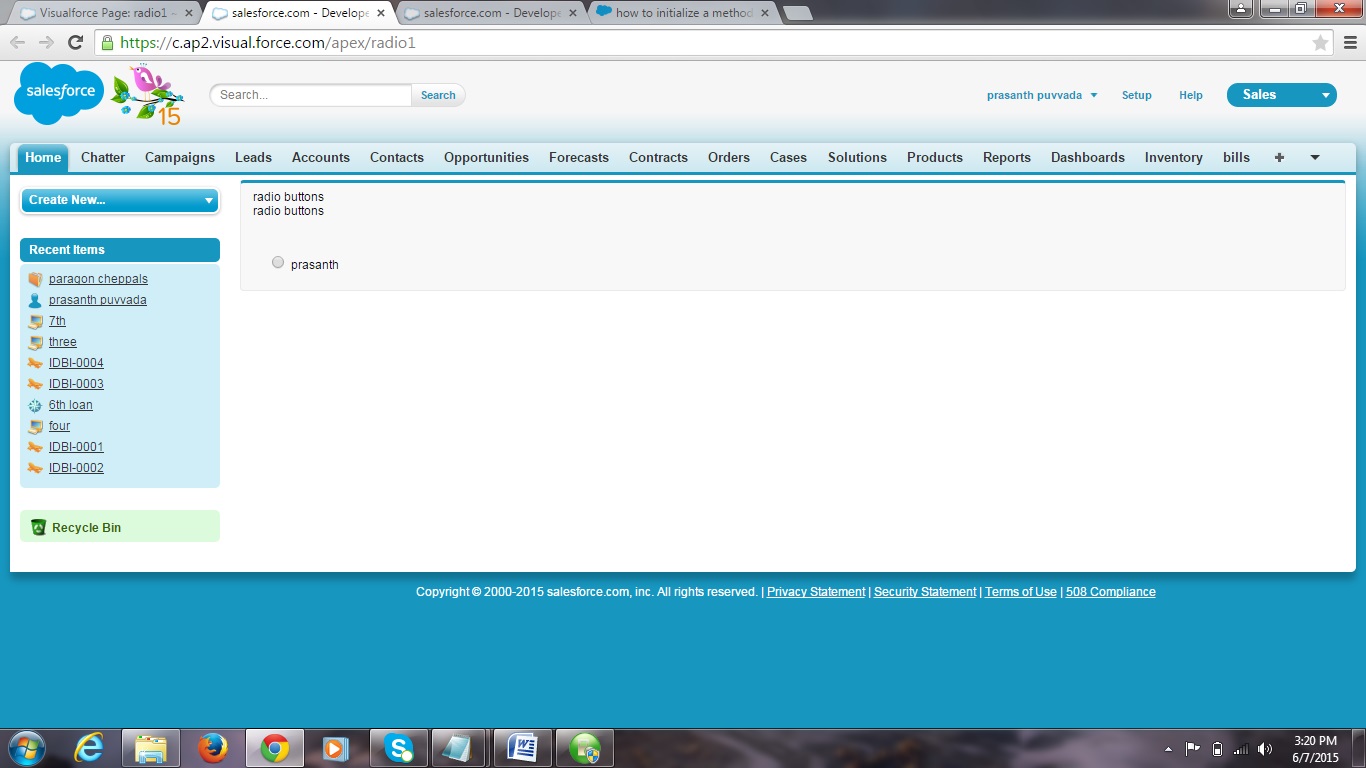The height and width of the screenshot is (768, 1366).
Task: Click the green padlock in the address bar
Action: [x=107, y=42]
